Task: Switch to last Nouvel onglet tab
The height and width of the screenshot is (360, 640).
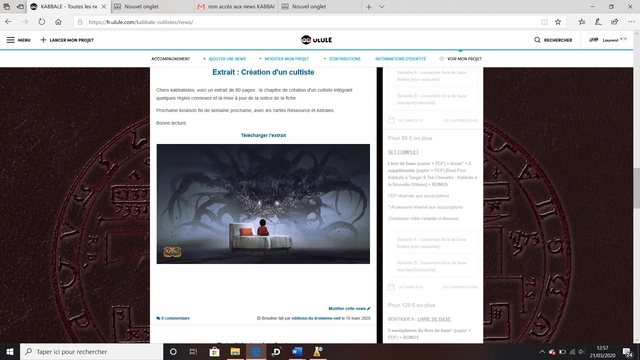Action: coord(320,7)
